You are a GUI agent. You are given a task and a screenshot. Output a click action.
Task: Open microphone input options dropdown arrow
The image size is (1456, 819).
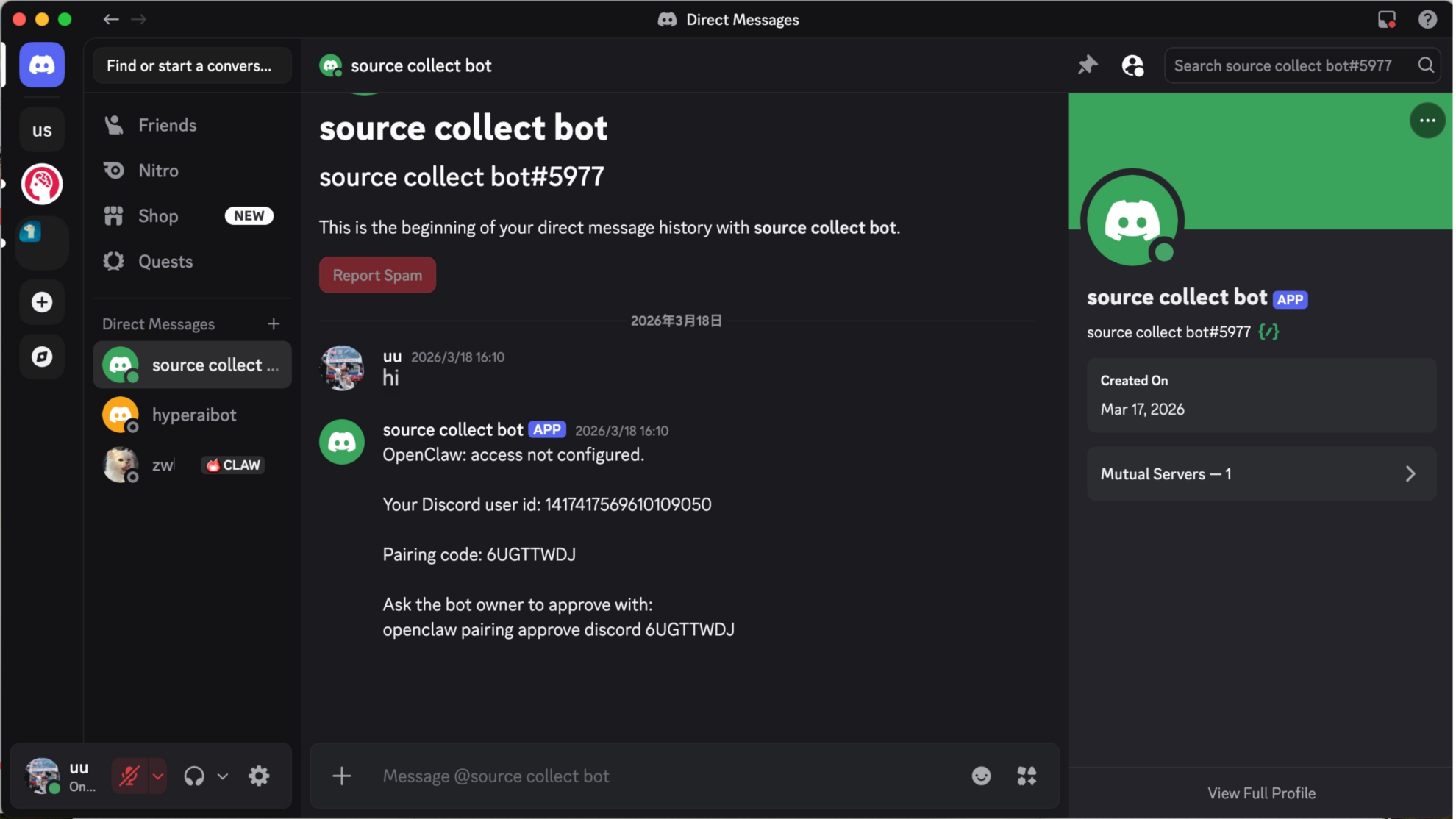(158, 776)
